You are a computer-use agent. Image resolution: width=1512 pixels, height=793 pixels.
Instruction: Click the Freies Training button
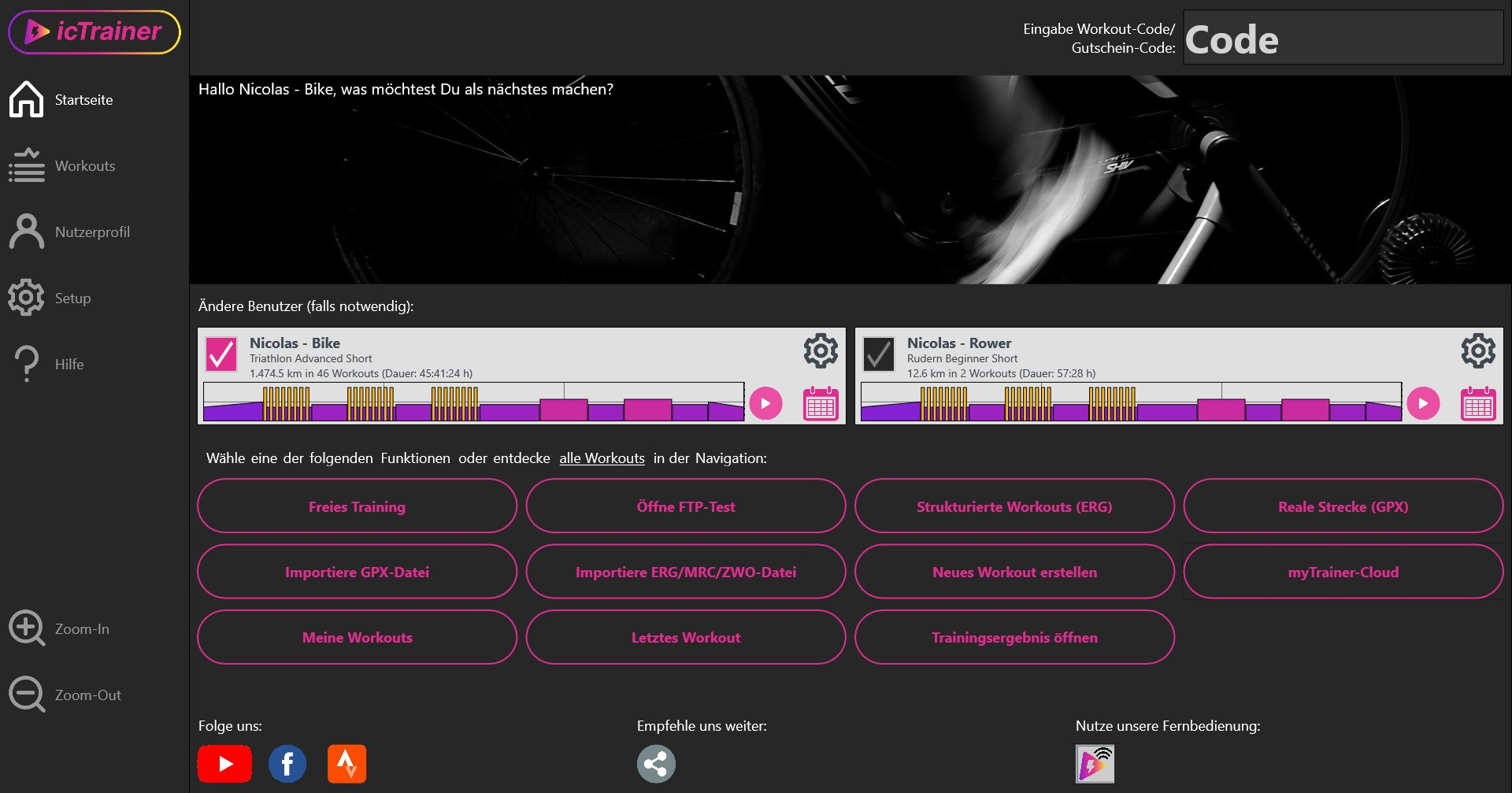click(357, 506)
